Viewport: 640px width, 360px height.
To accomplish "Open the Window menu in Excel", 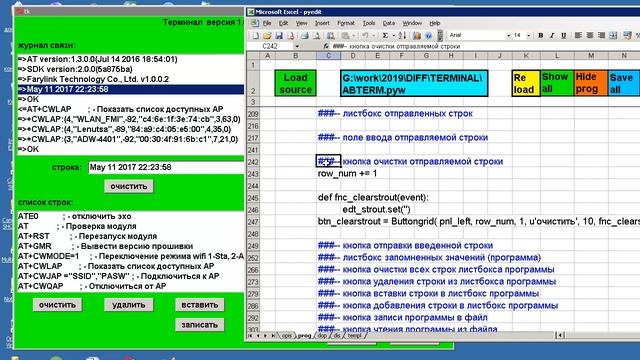I will 412,23.
